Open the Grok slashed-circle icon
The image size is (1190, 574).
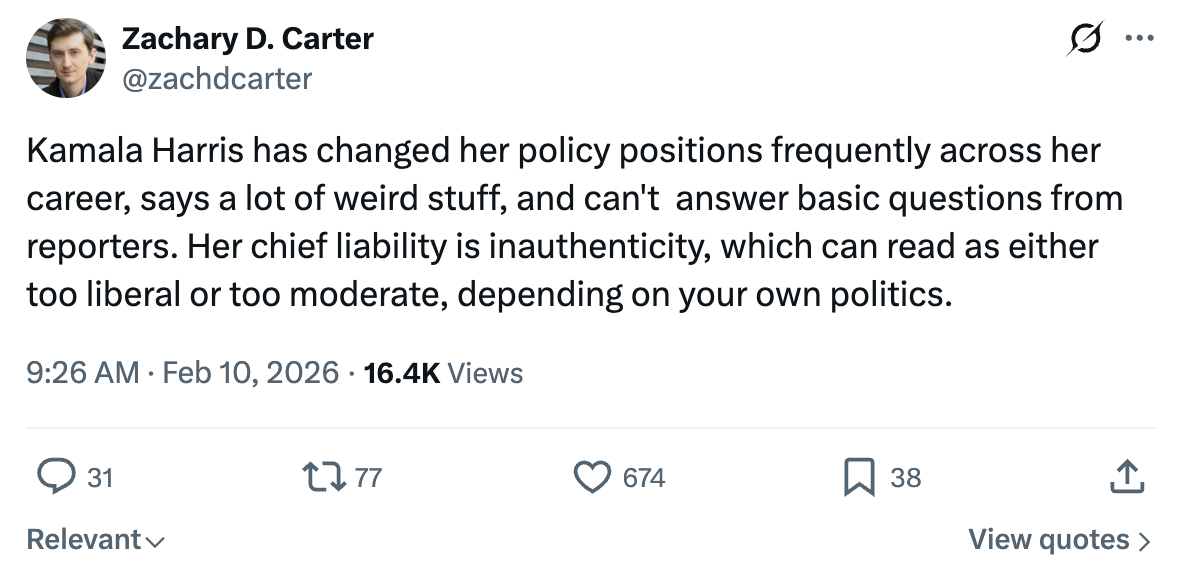1083,41
